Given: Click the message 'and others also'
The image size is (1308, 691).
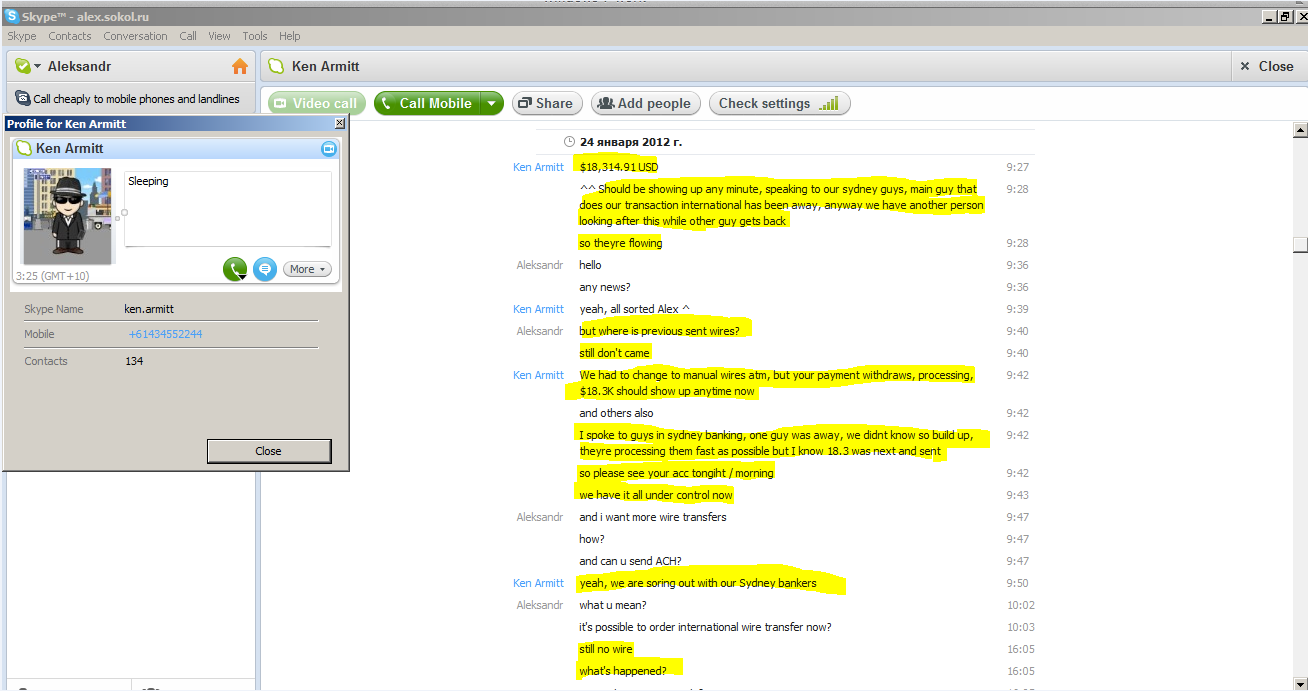Looking at the screenshot, I should pos(616,413).
